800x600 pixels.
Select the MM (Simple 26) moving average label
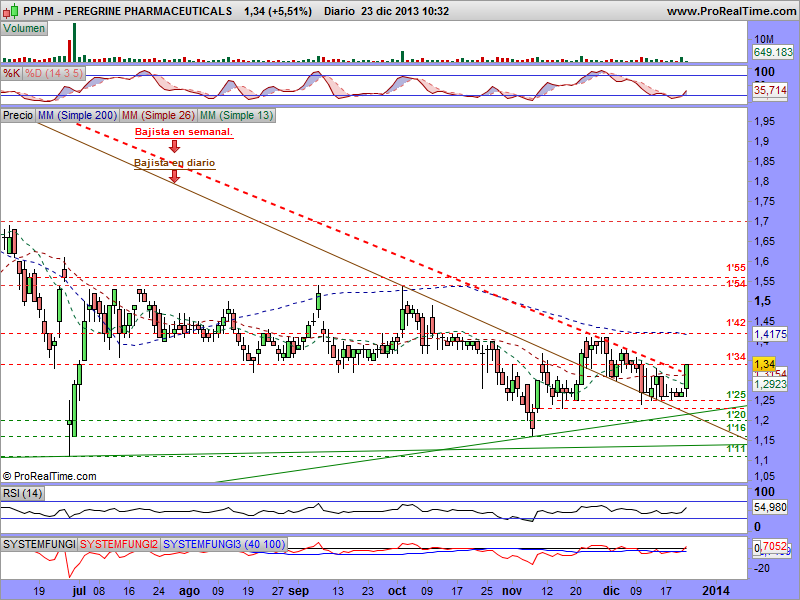pyautogui.click(x=158, y=115)
